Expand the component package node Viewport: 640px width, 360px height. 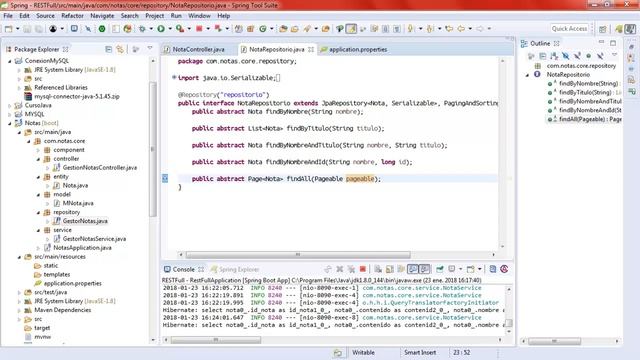coord(38,150)
